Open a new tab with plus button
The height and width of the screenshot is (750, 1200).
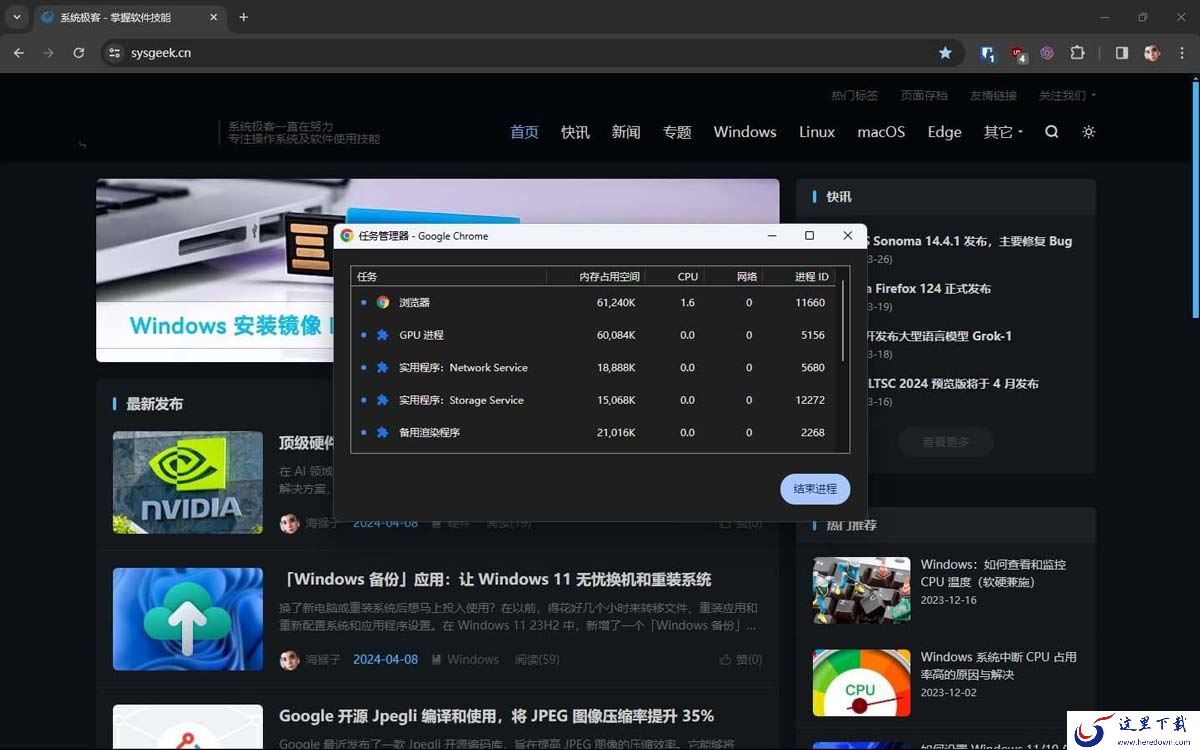click(x=243, y=17)
